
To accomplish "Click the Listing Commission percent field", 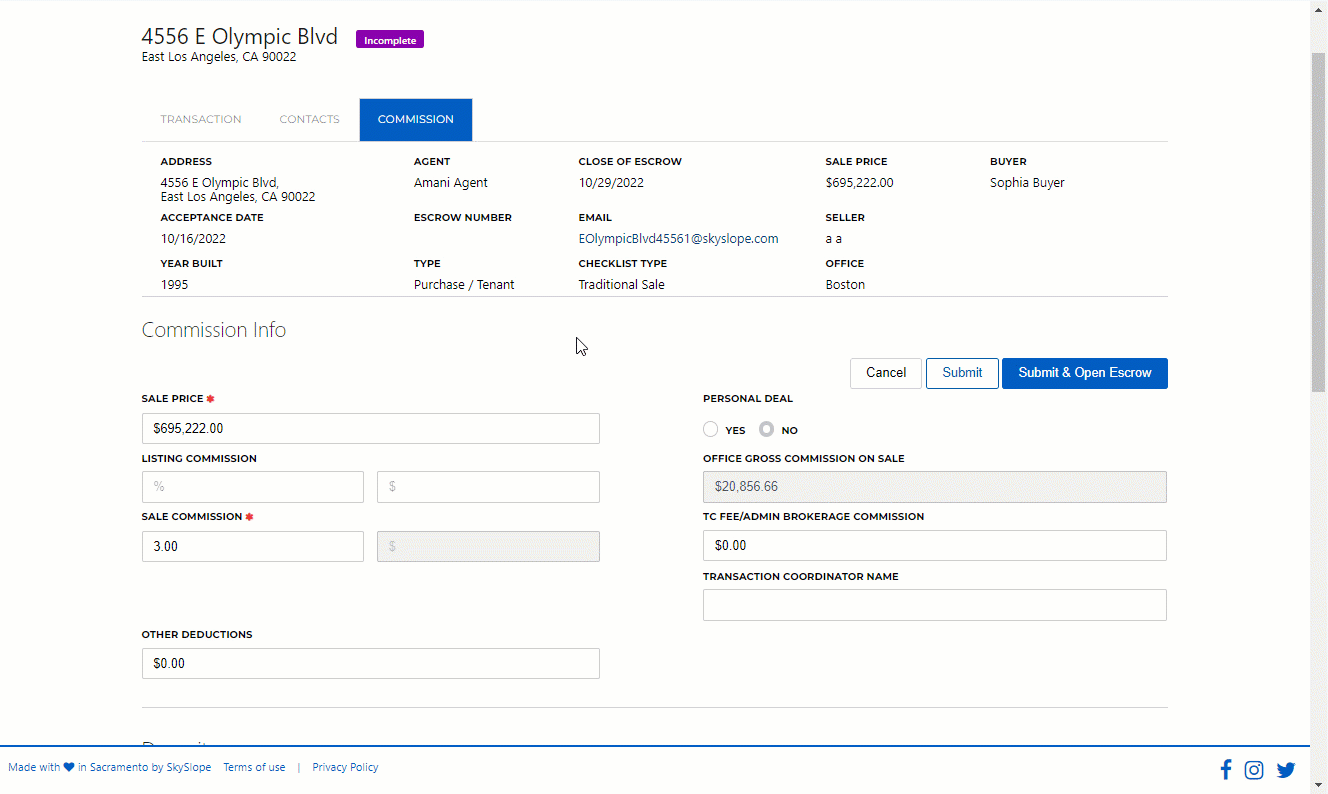I will tap(253, 487).
